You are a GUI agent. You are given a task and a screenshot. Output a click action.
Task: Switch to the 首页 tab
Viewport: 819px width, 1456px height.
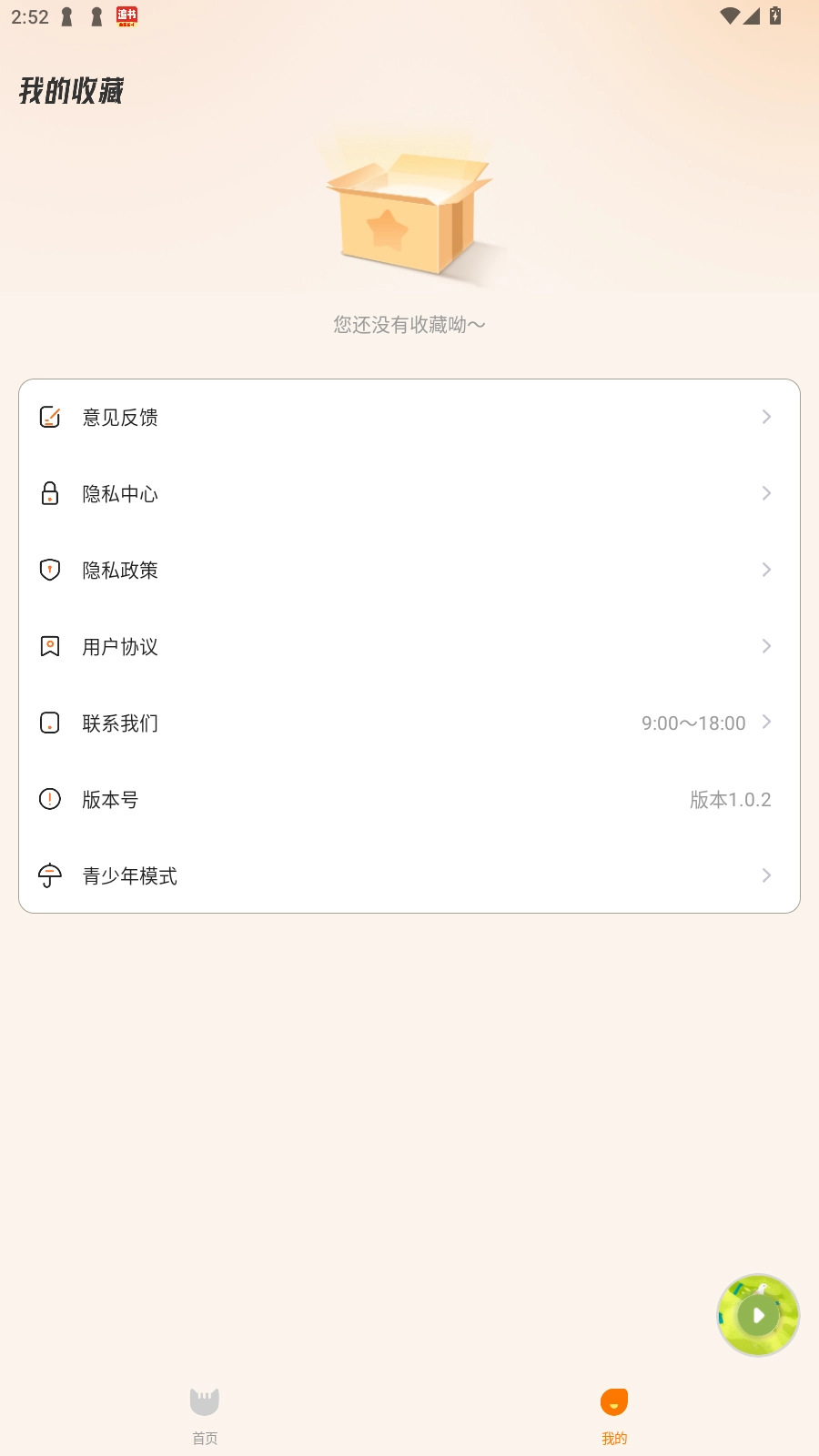(205, 1413)
